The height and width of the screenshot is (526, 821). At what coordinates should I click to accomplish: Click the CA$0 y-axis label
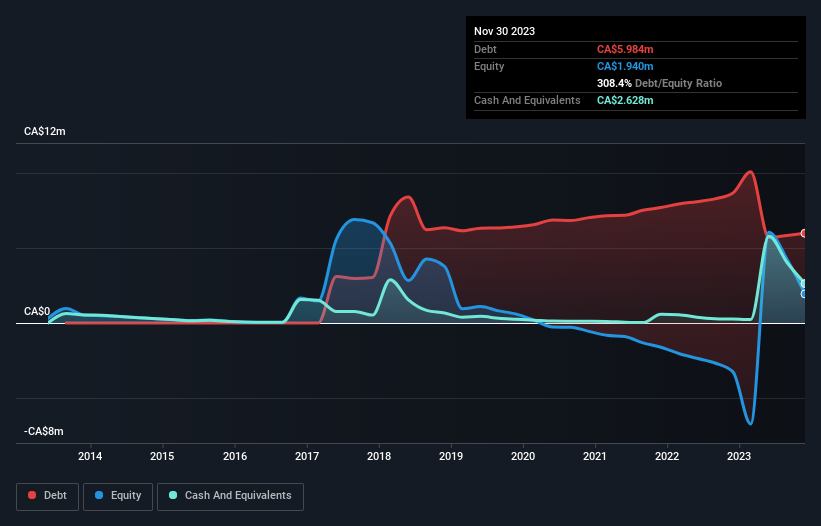pos(37,311)
